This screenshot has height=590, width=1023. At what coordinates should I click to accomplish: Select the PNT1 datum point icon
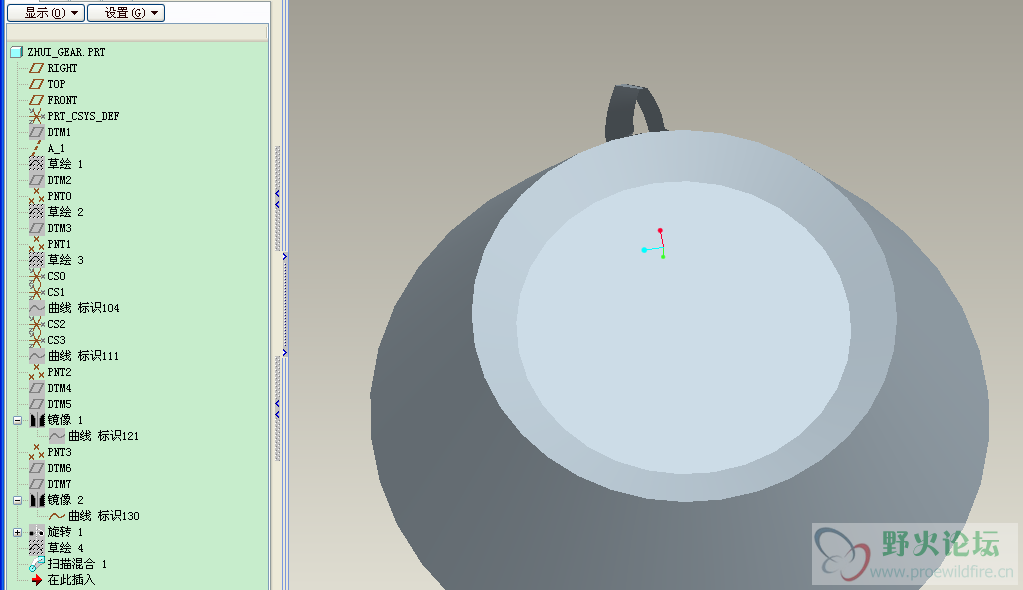[37, 244]
